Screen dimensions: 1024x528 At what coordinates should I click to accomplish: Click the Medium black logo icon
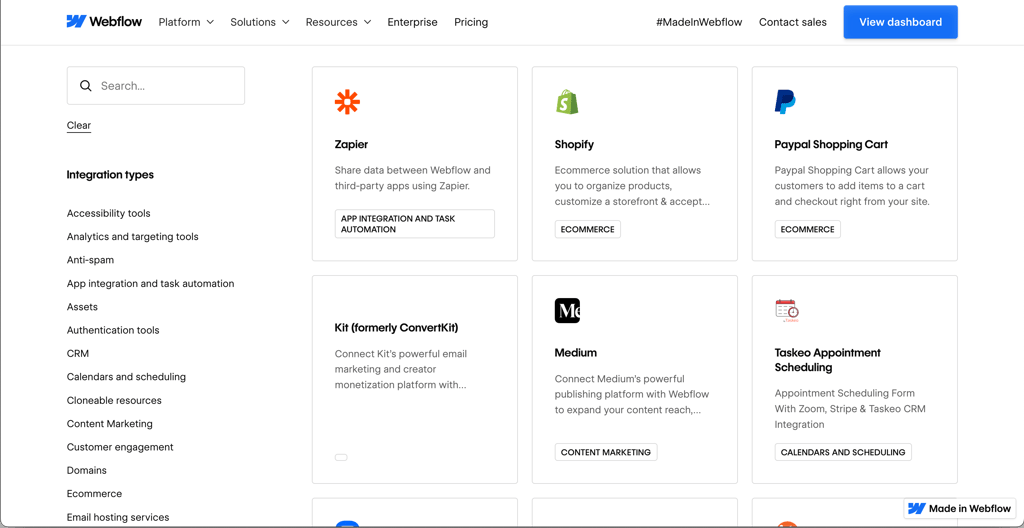tap(567, 310)
